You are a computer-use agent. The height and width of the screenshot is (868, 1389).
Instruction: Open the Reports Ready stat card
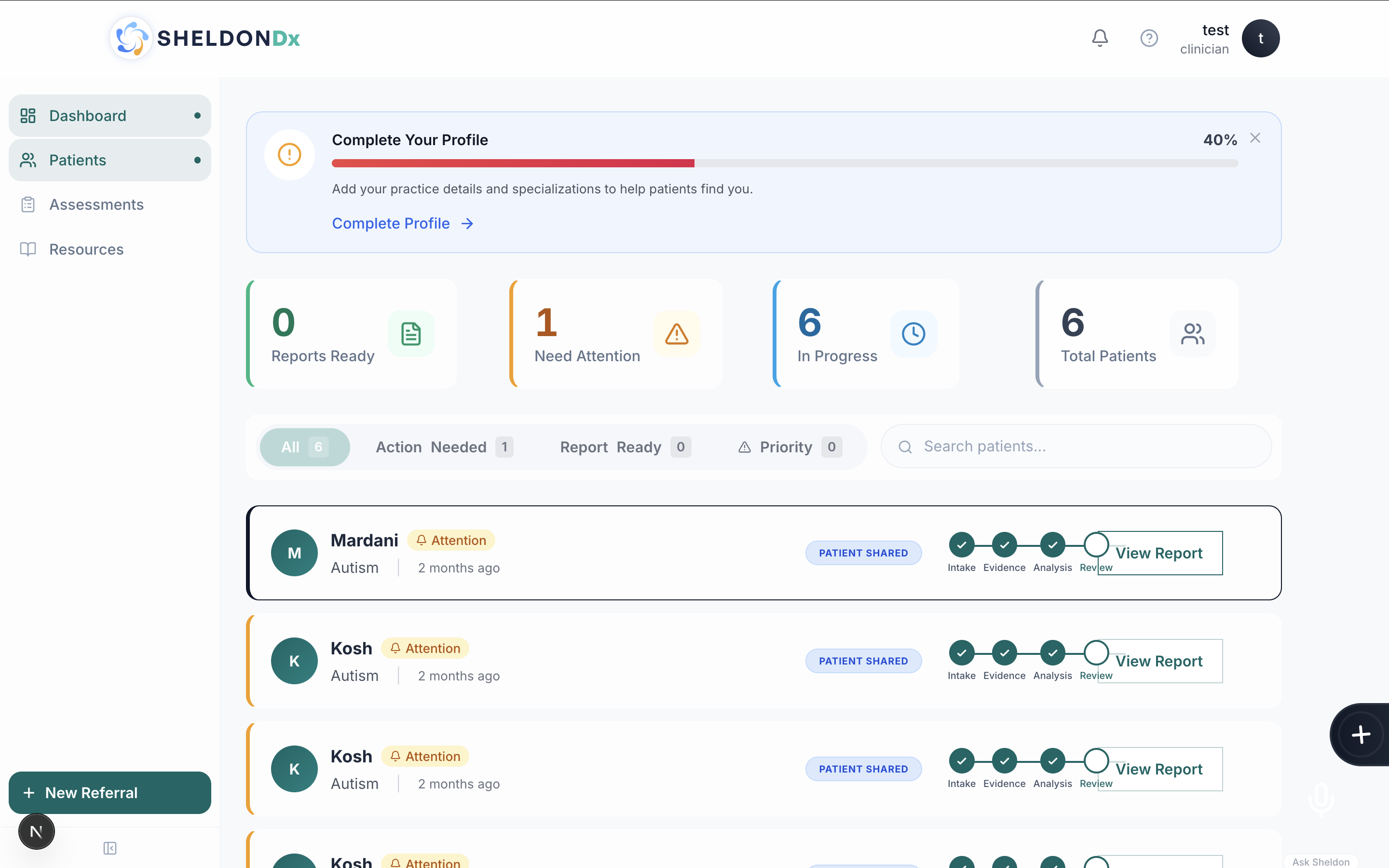tap(351, 334)
